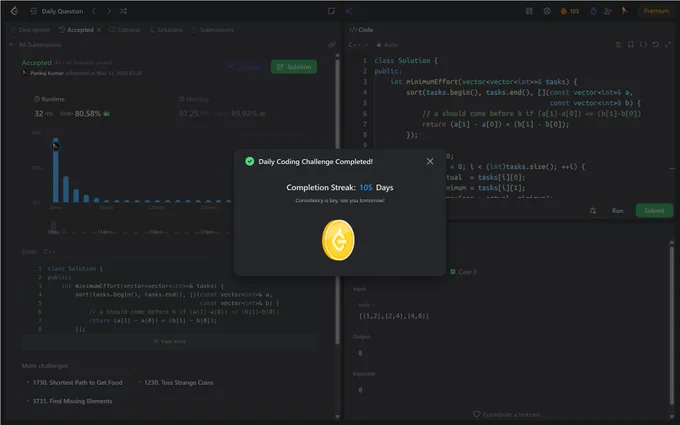Open the Premium subscription button
680x425 pixels.
pos(656,11)
